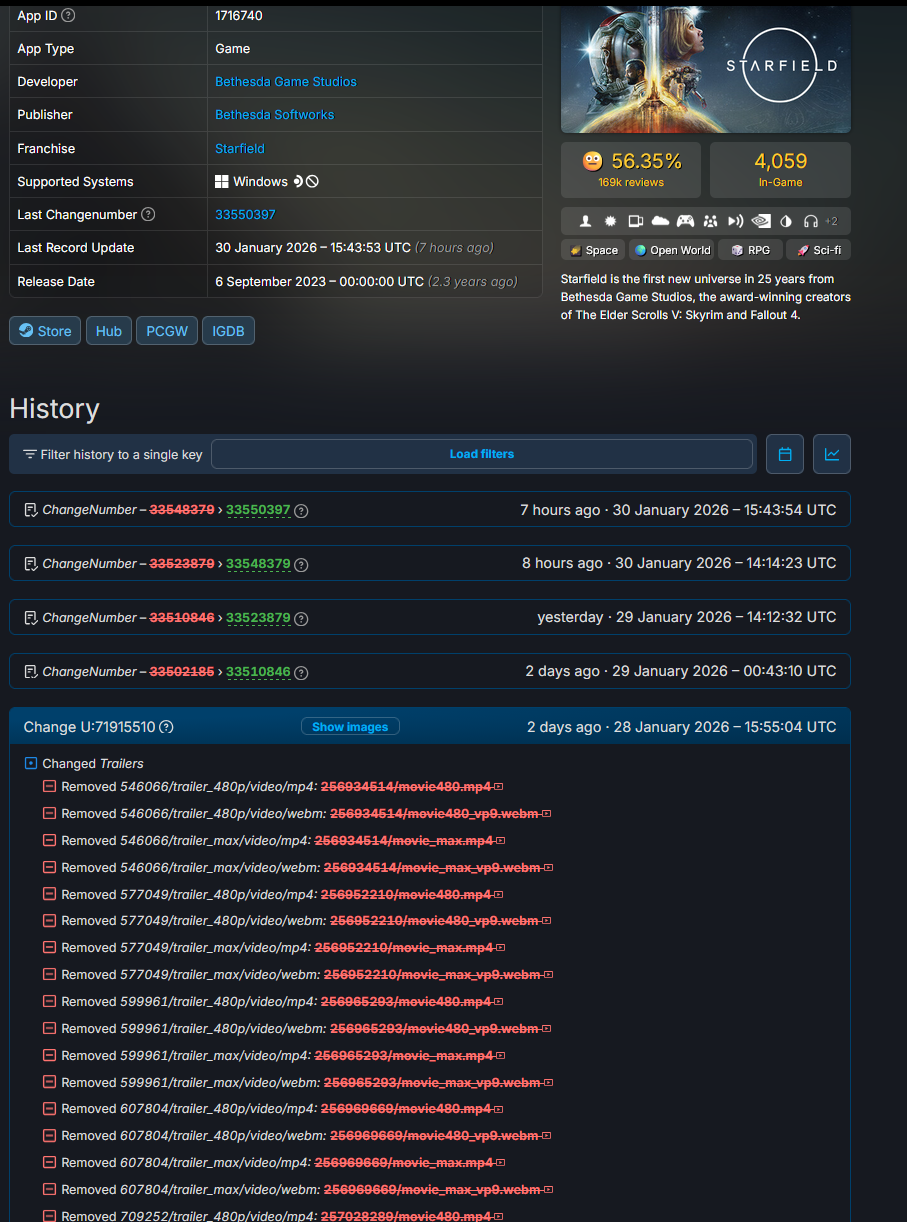Click the NVIDIA feature icon
This screenshot has height=1222, width=907.
click(761, 221)
